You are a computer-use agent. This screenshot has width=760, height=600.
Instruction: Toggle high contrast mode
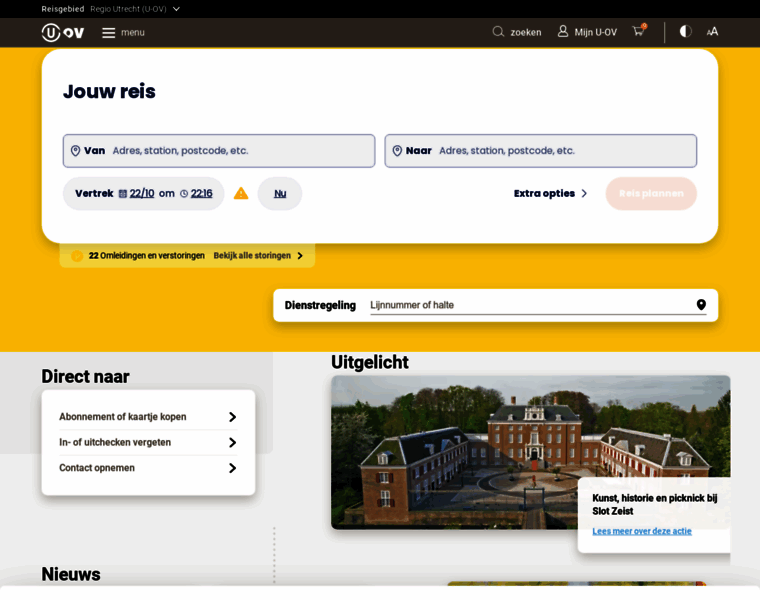[x=685, y=31]
